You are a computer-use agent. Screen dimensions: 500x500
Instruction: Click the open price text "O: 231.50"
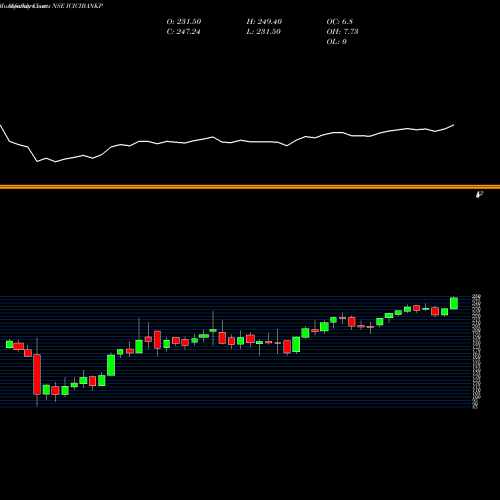click(184, 22)
